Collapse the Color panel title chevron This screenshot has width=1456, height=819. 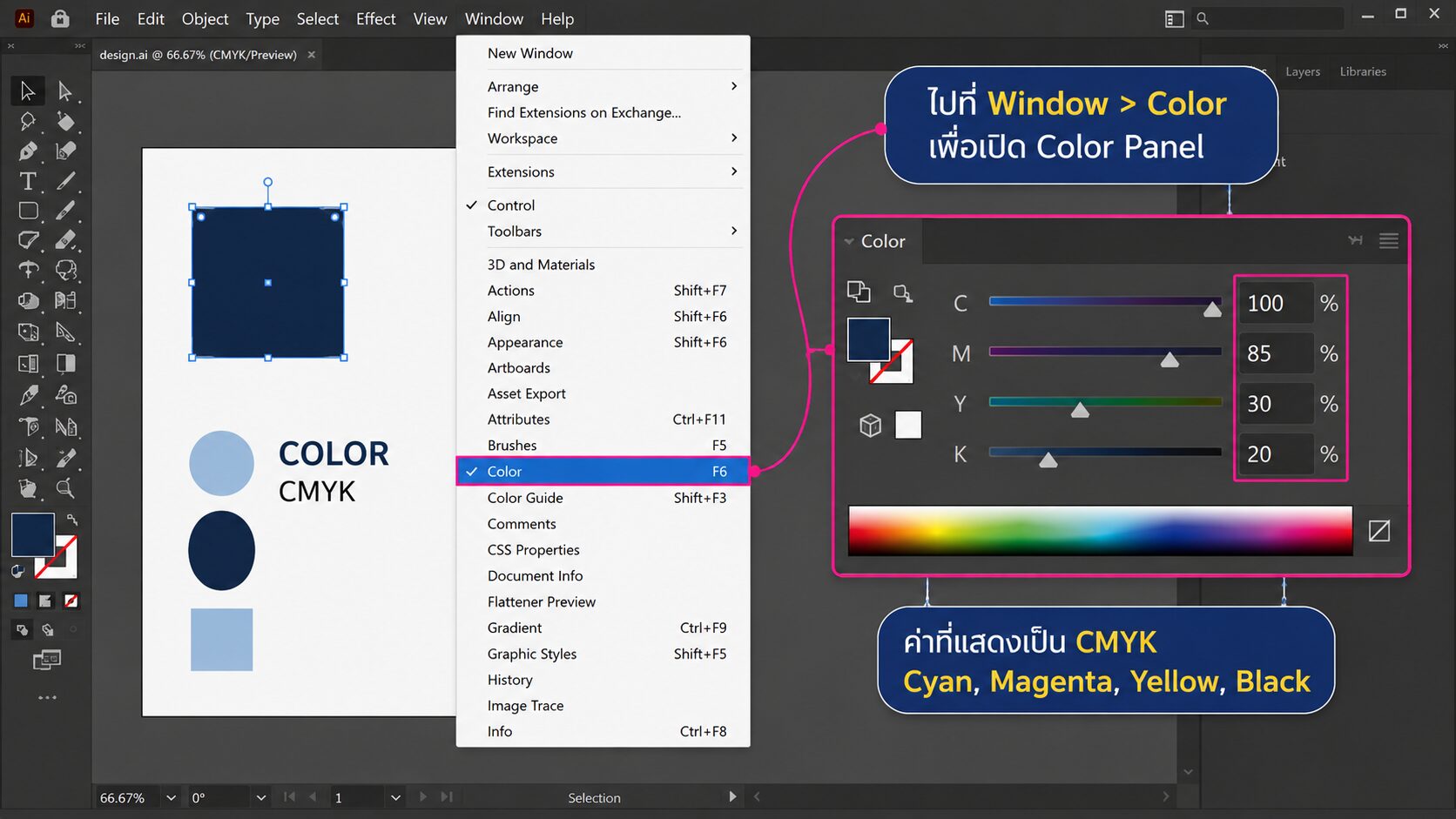coord(848,242)
